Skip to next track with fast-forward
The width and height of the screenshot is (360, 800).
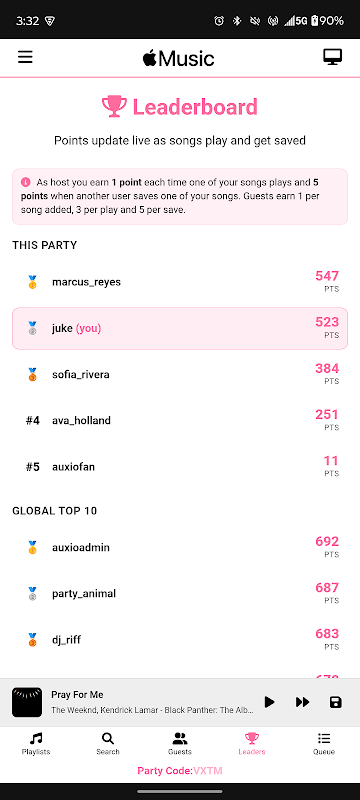click(x=302, y=702)
